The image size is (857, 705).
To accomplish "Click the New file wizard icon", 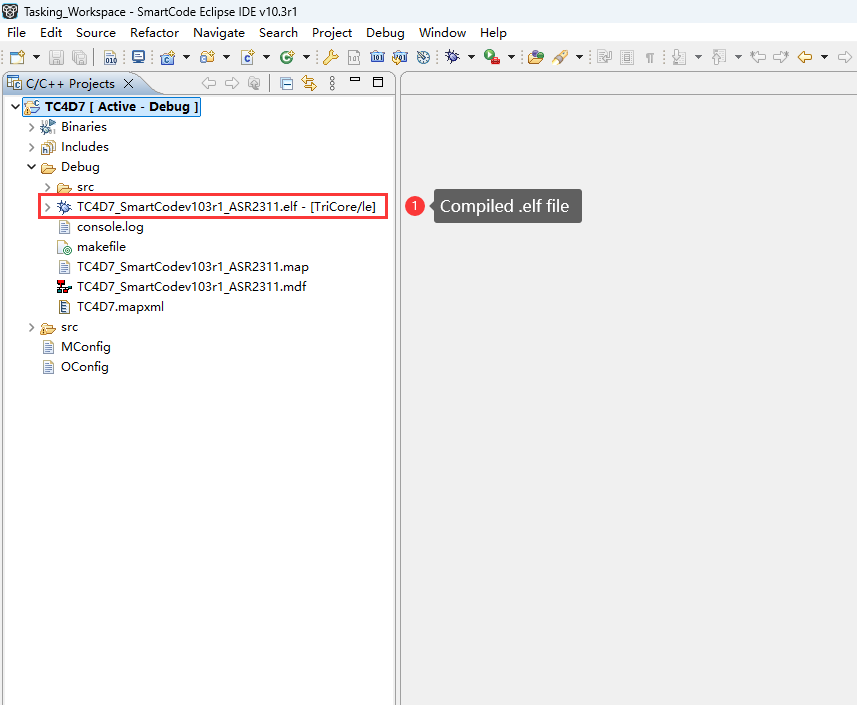I will (x=18, y=58).
